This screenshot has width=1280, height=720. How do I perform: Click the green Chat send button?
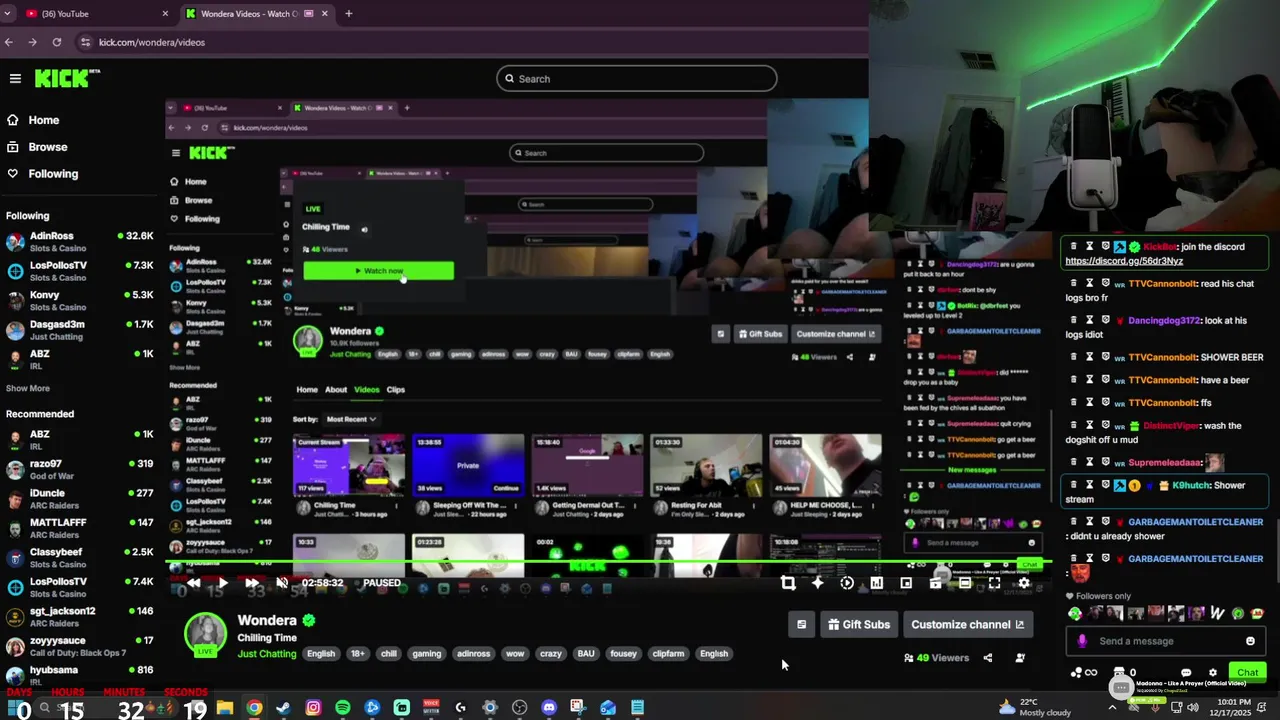click(1247, 673)
